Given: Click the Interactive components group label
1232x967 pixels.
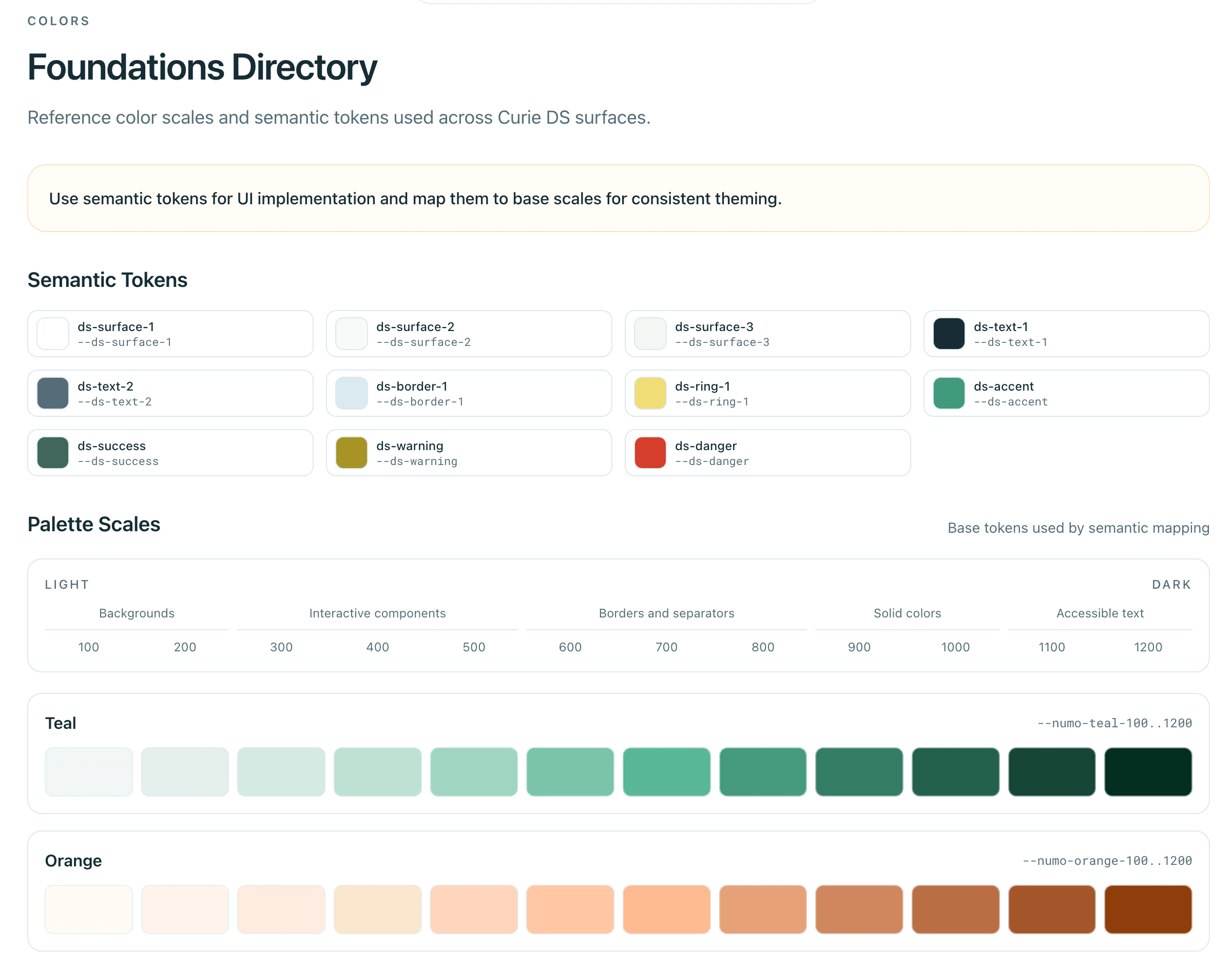Looking at the screenshot, I should coord(378,613).
